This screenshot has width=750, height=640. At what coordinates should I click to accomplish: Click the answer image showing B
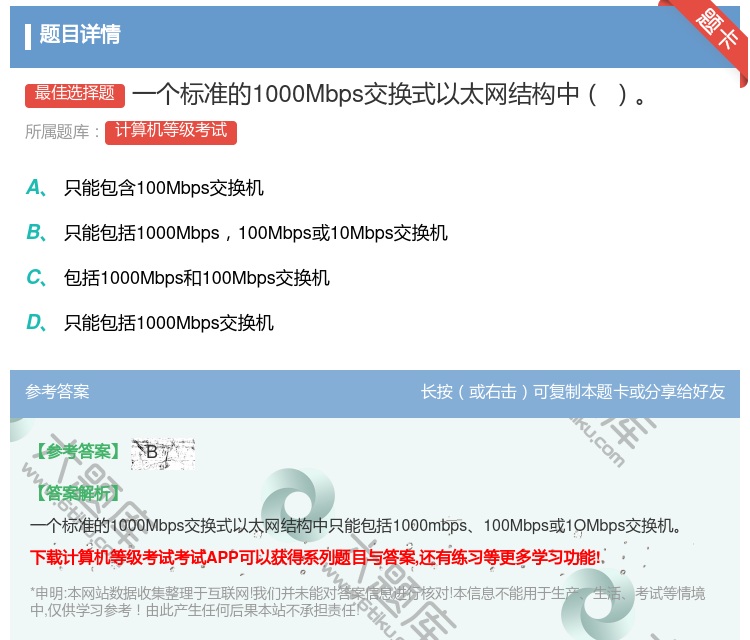(x=163, y=453)
